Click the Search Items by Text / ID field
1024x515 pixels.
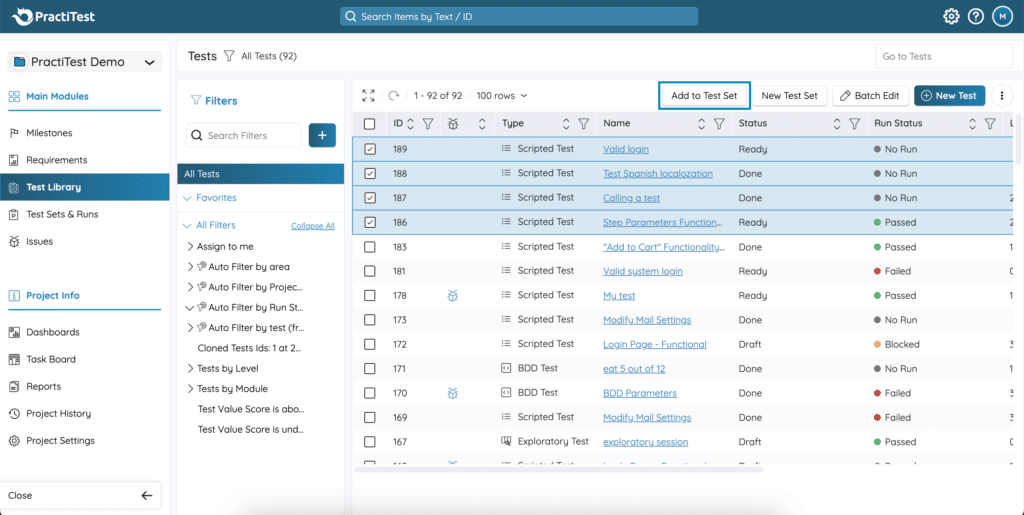[518, 16]
